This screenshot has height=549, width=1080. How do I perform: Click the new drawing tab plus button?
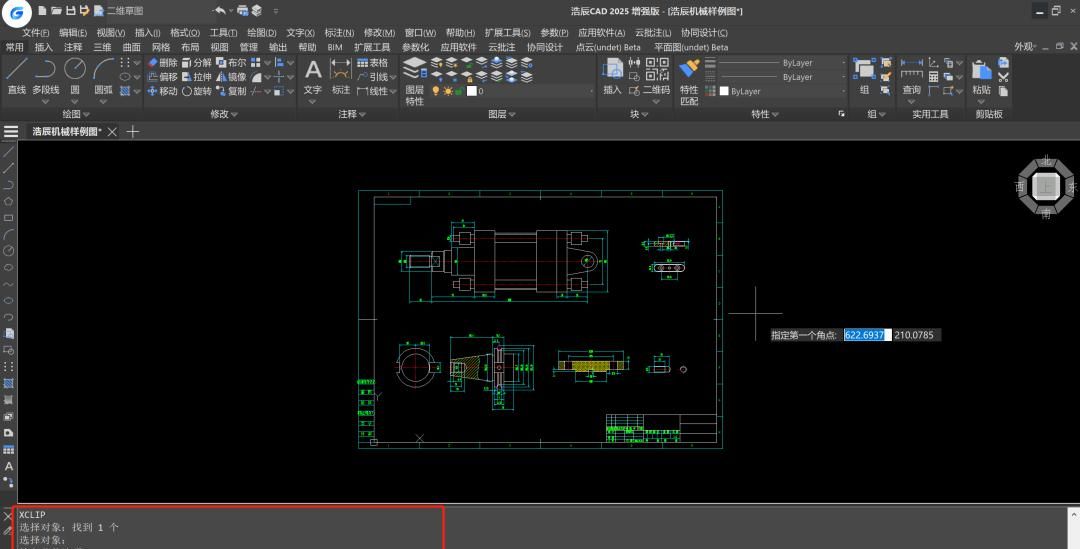(x=133, y=131)
